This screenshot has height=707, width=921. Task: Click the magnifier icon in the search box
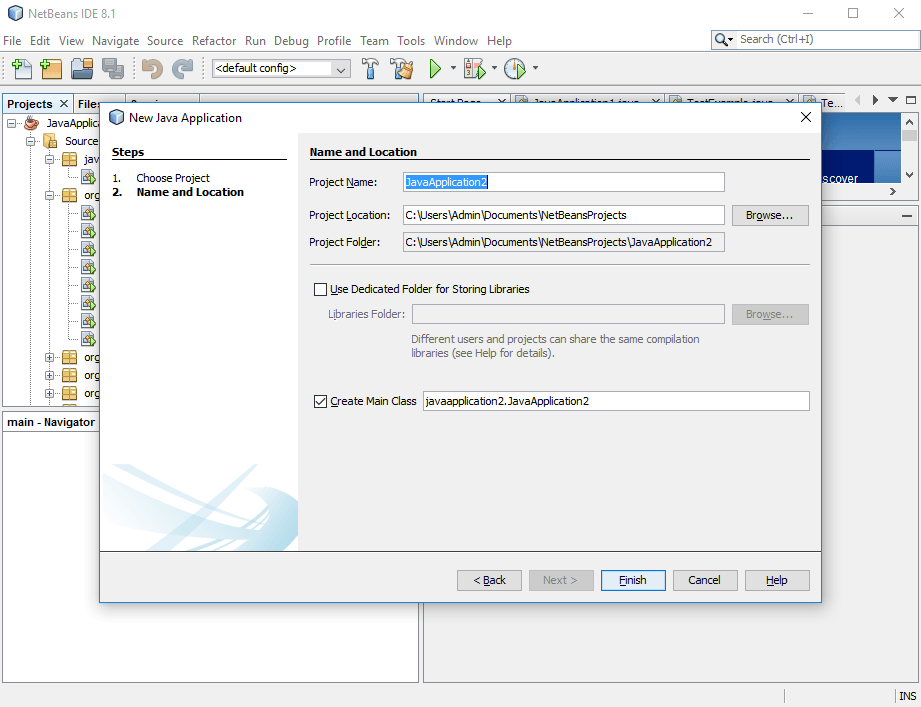723,40
